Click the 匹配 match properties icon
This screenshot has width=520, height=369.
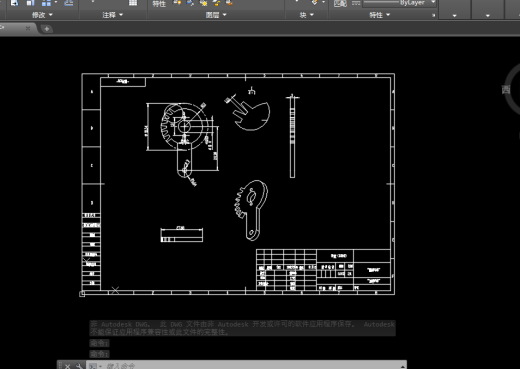point(340,3)
